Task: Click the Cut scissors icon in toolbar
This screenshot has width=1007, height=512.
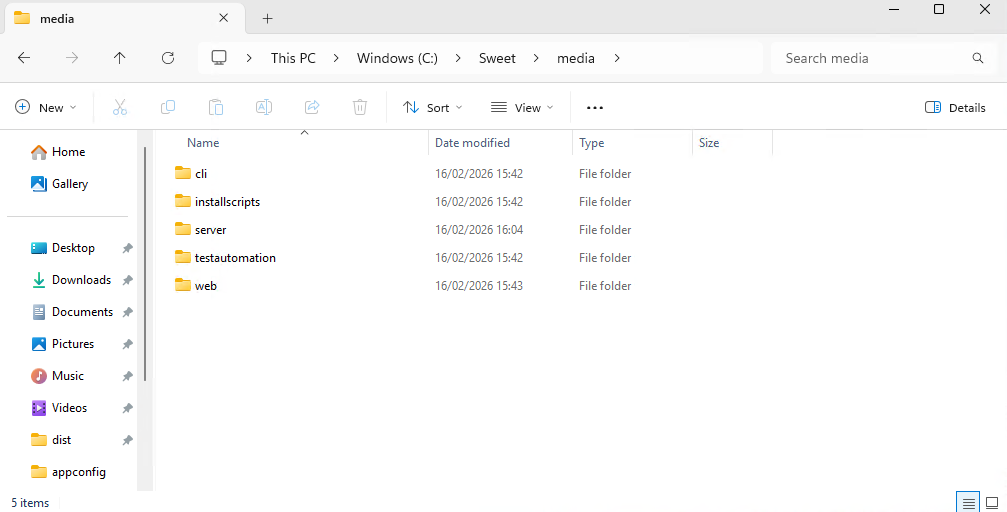Action: 120,107
